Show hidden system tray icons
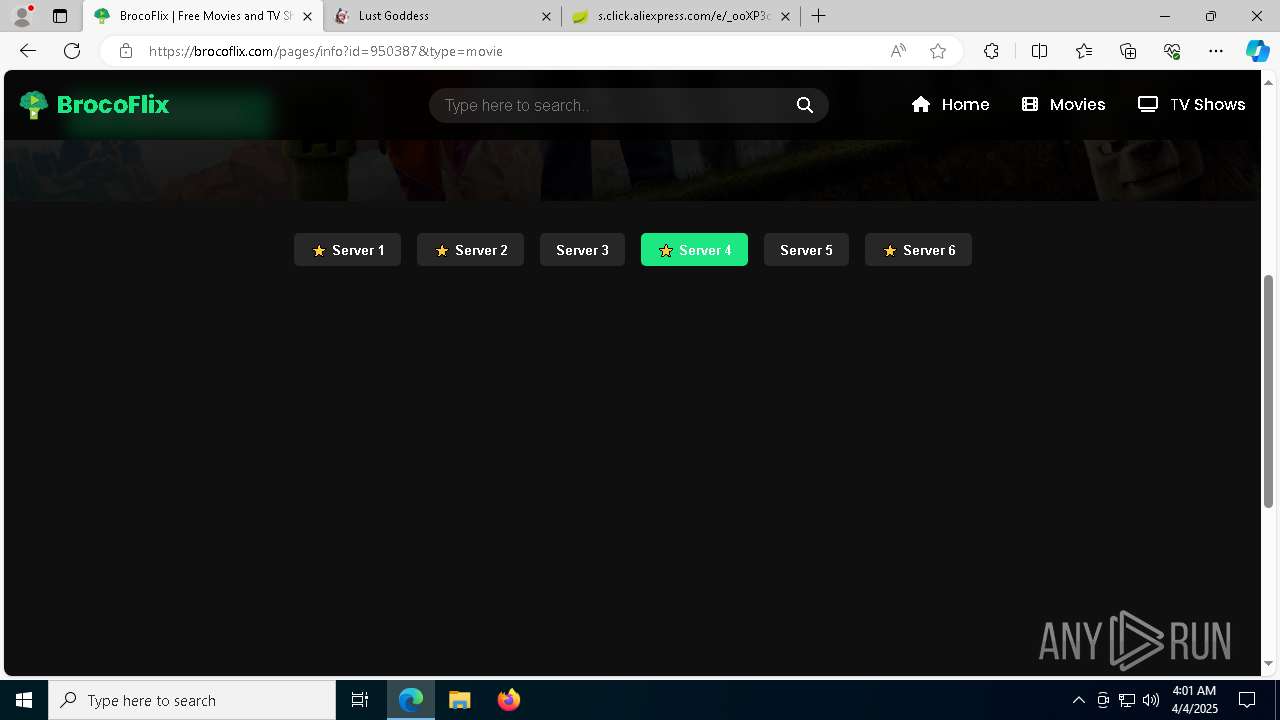The image size is (1280, 720). tap(1078, 700)
